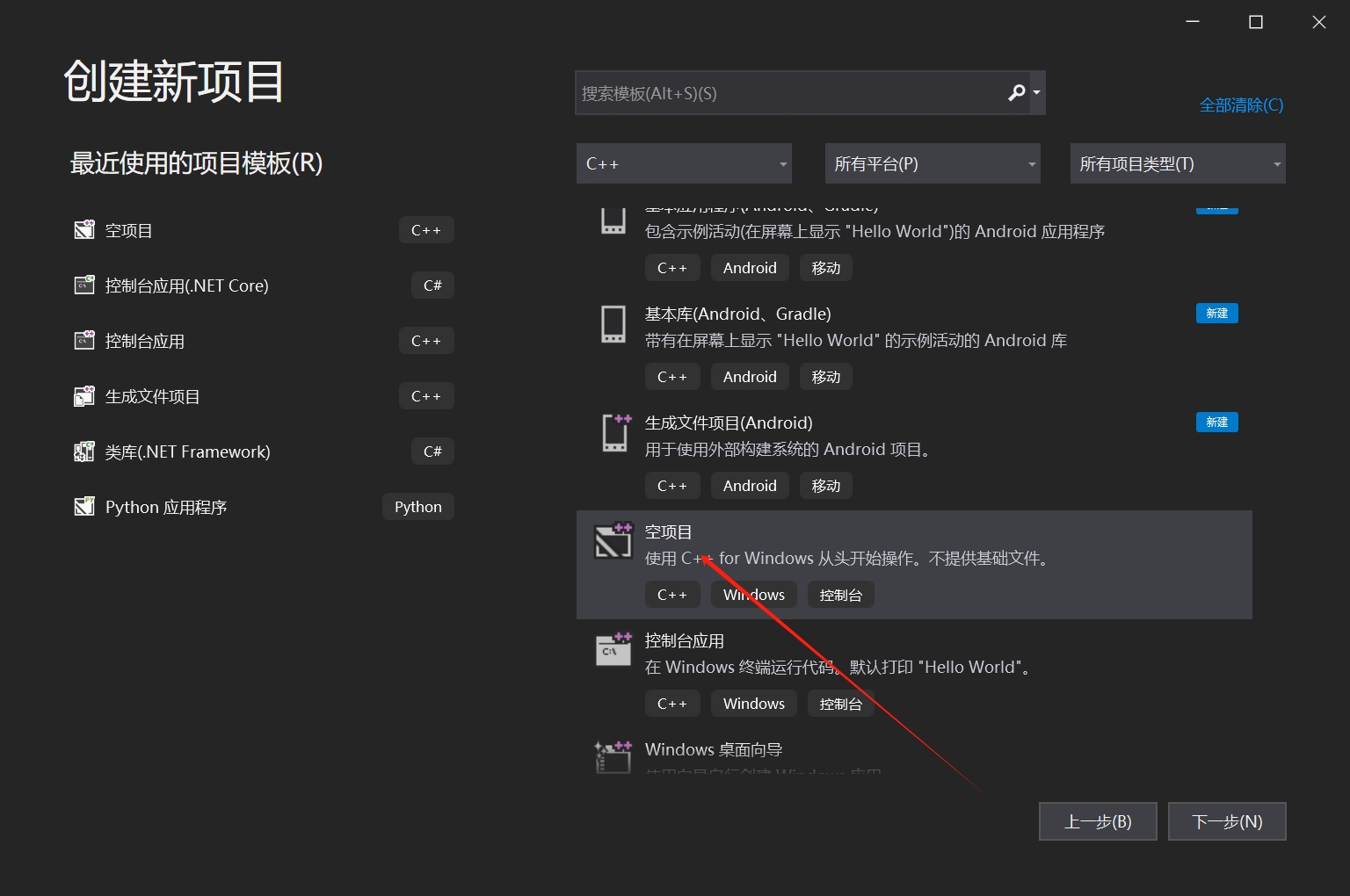Click the 最近使用的项目模板(R) heading
The height and width of the screenshot is (896, 1350).
pos(197,163)
